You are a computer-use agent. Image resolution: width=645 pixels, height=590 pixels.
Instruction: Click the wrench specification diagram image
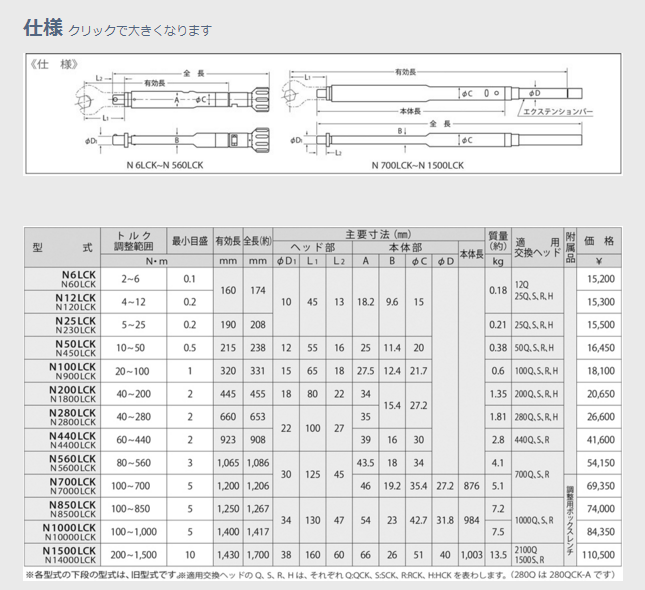pyautogui.click(x=323, y=114)
